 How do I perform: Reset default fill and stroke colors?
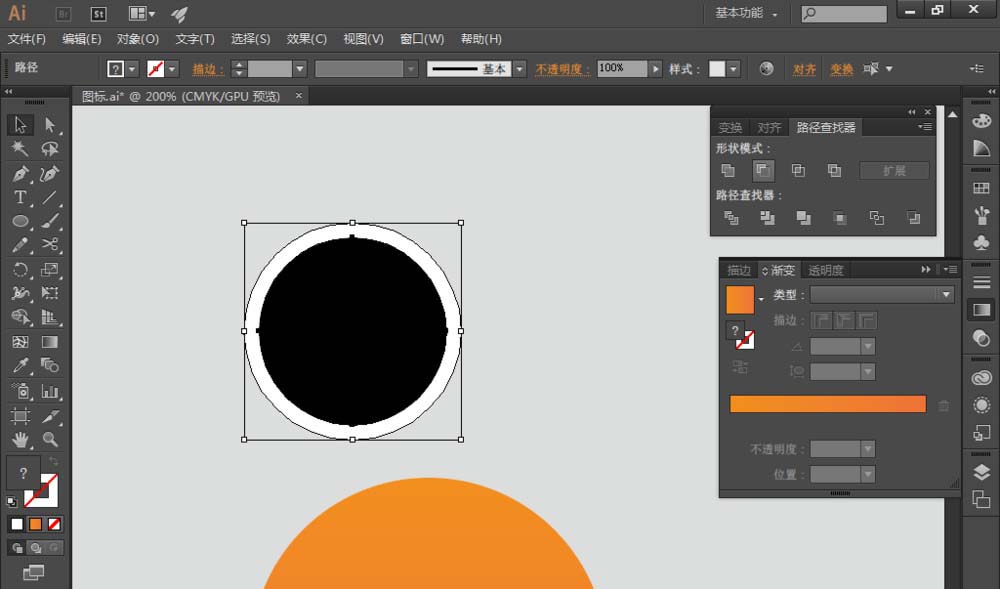tap(11, 502)
